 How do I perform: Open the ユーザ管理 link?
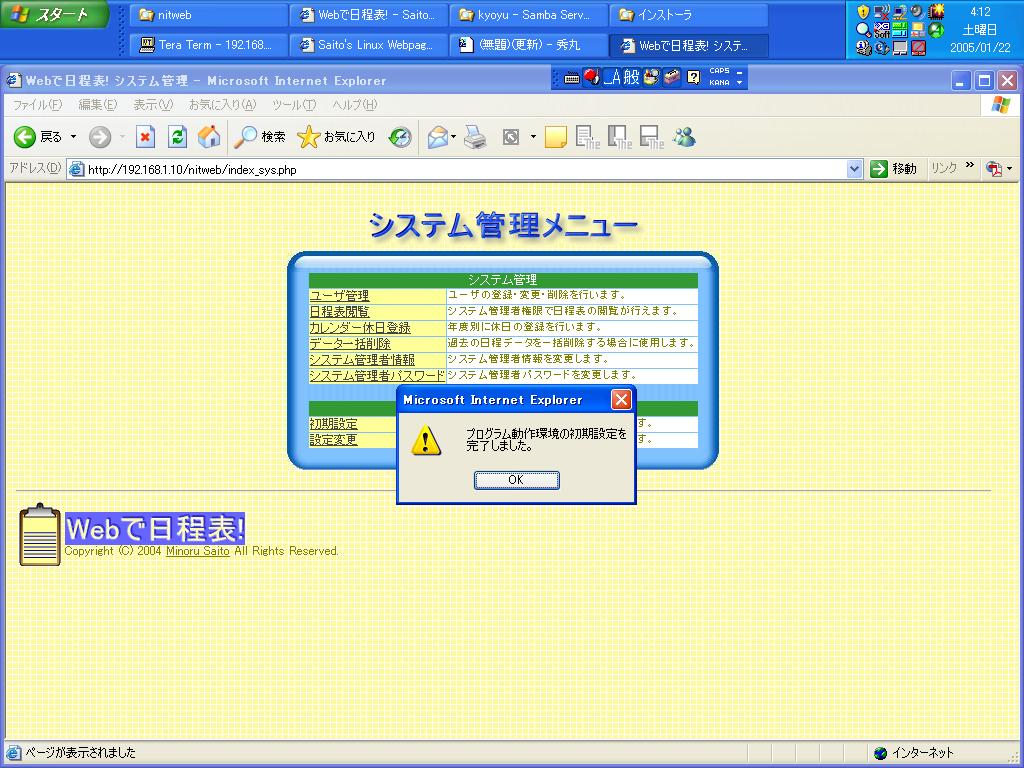click(339, 296)
